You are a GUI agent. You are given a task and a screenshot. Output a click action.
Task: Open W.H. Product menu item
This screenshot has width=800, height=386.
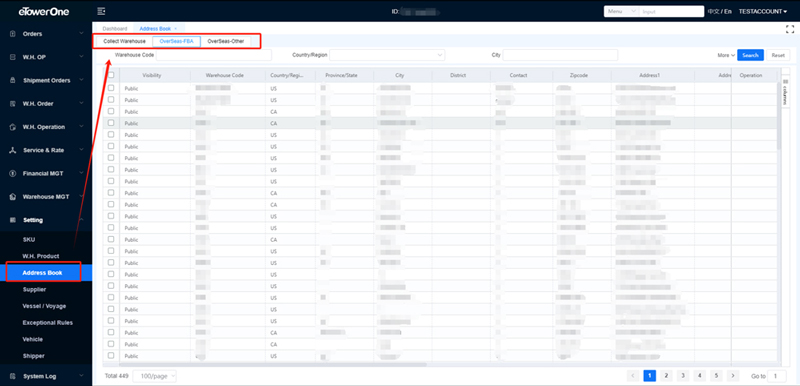(41, 256)
